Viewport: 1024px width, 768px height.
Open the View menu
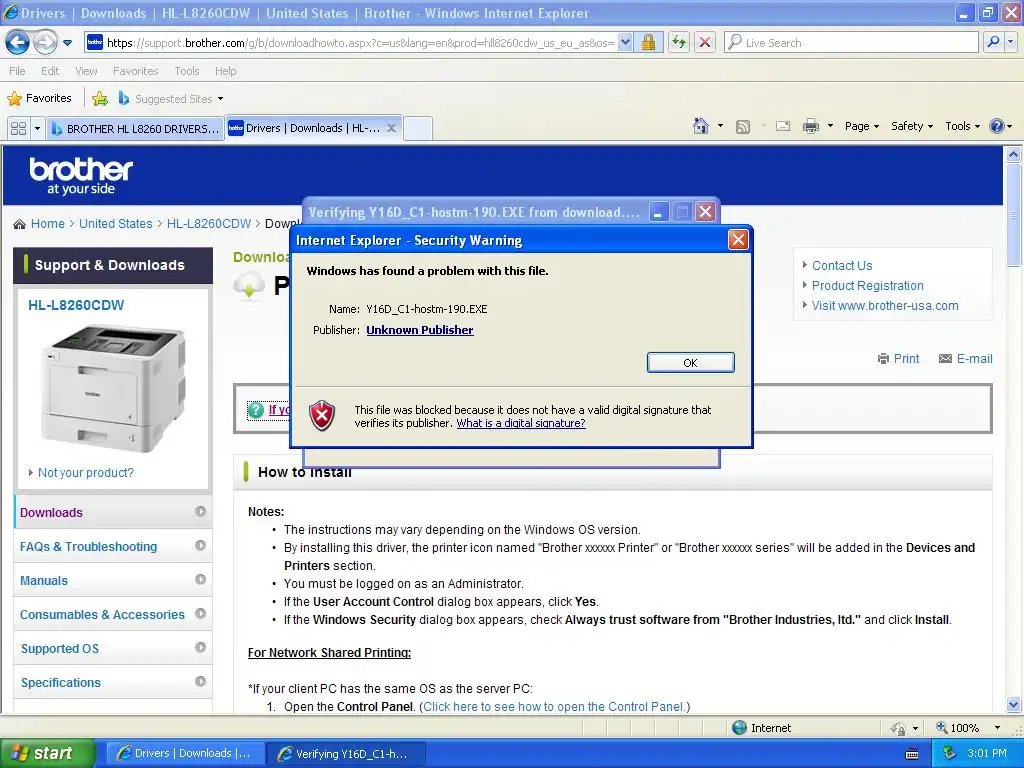[86, 71]
